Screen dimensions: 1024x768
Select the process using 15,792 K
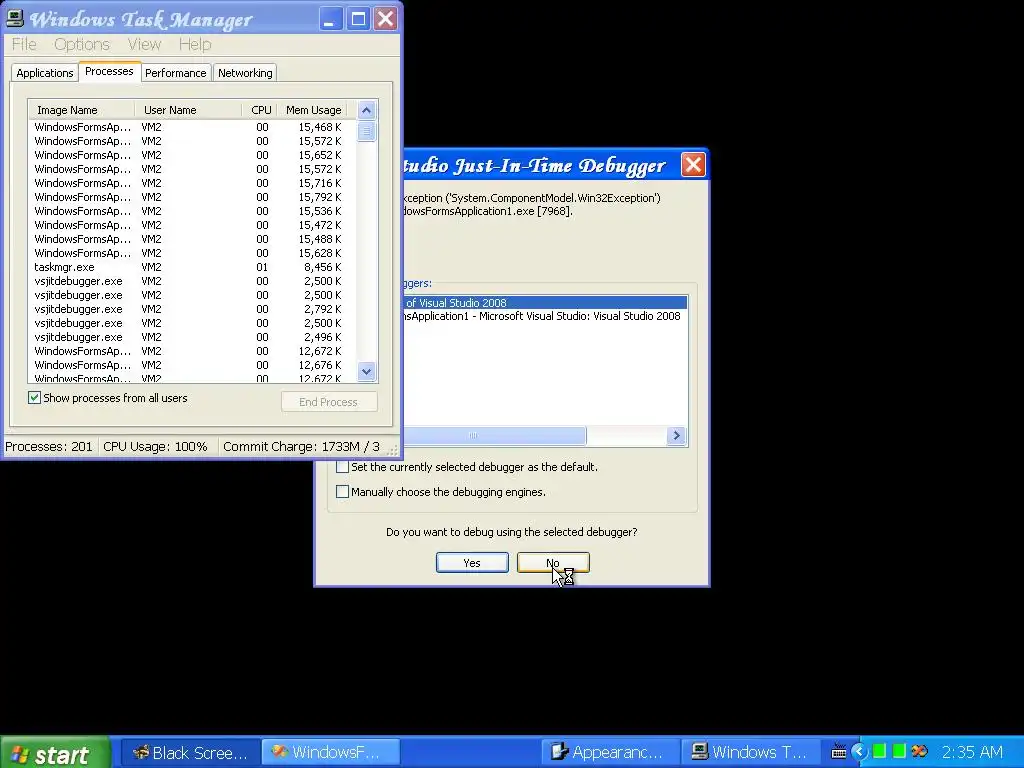(192, 197)
